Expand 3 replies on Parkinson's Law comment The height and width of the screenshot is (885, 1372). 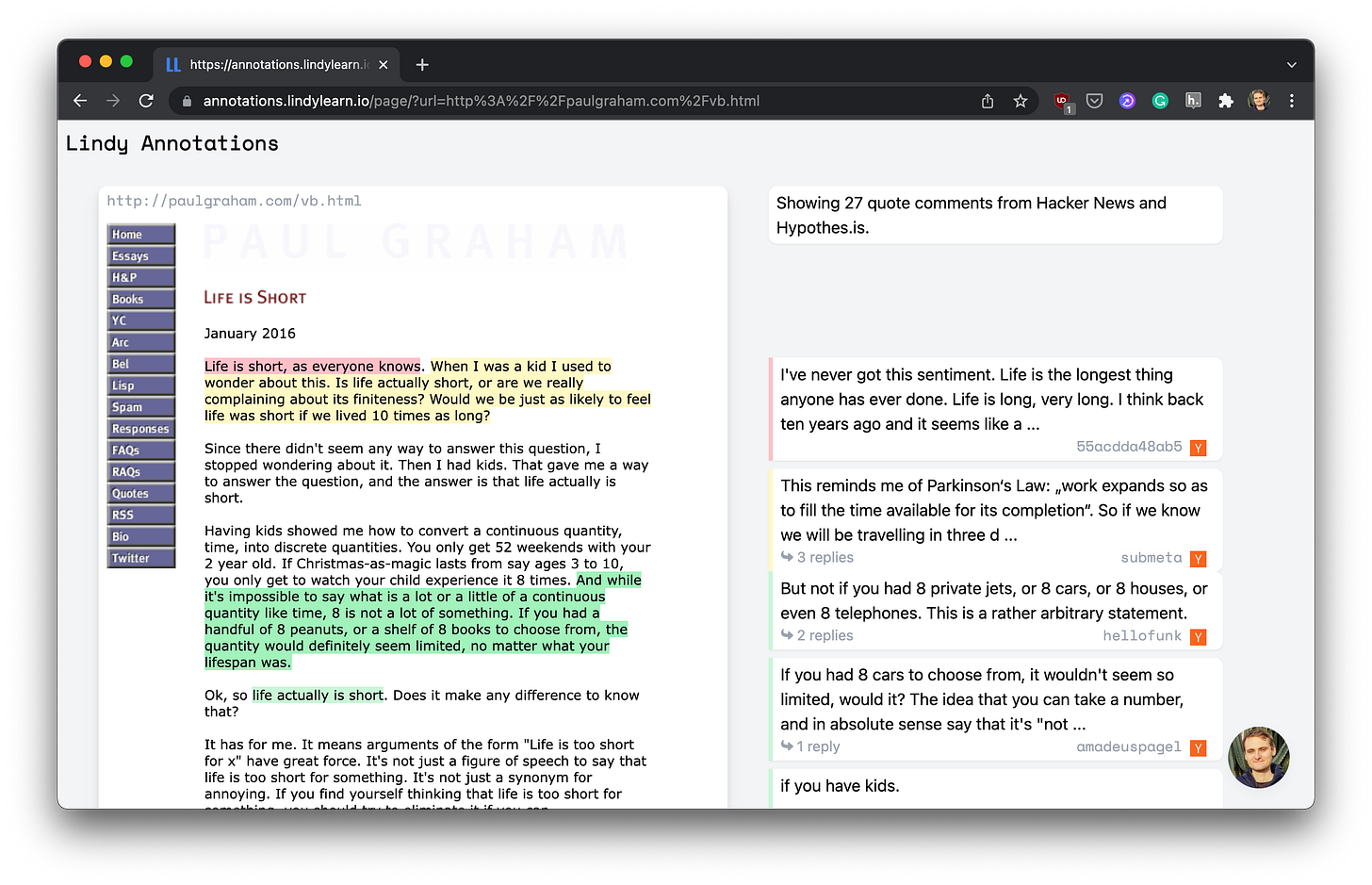tap(817, 558)
